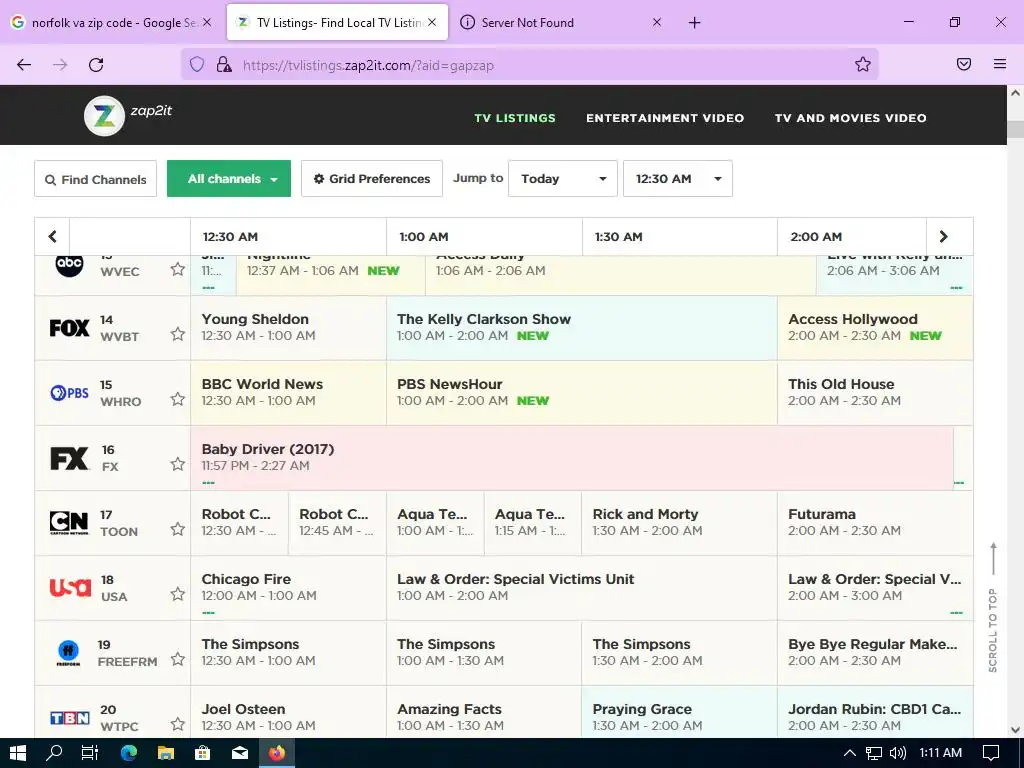The image size is (1024, 768).
Task: Go back to the previous page
Action: pos(24,65)
